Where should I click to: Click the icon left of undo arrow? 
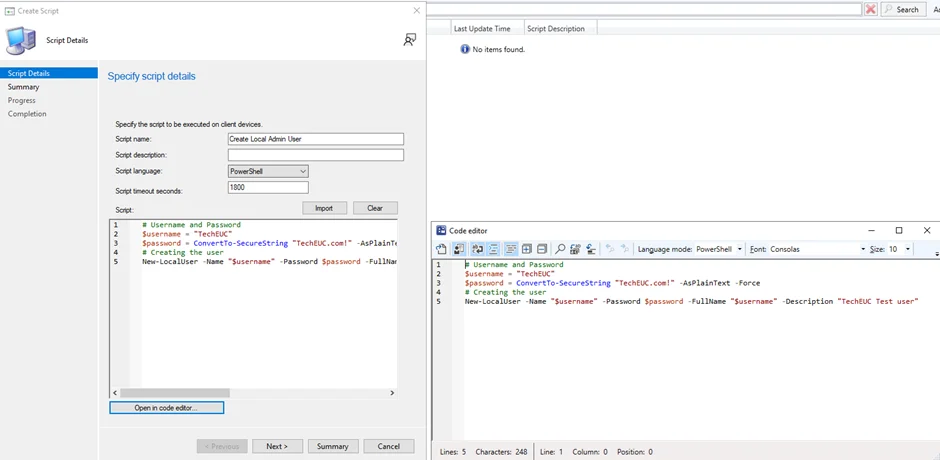pyautogui.click(x=592, y=249)
